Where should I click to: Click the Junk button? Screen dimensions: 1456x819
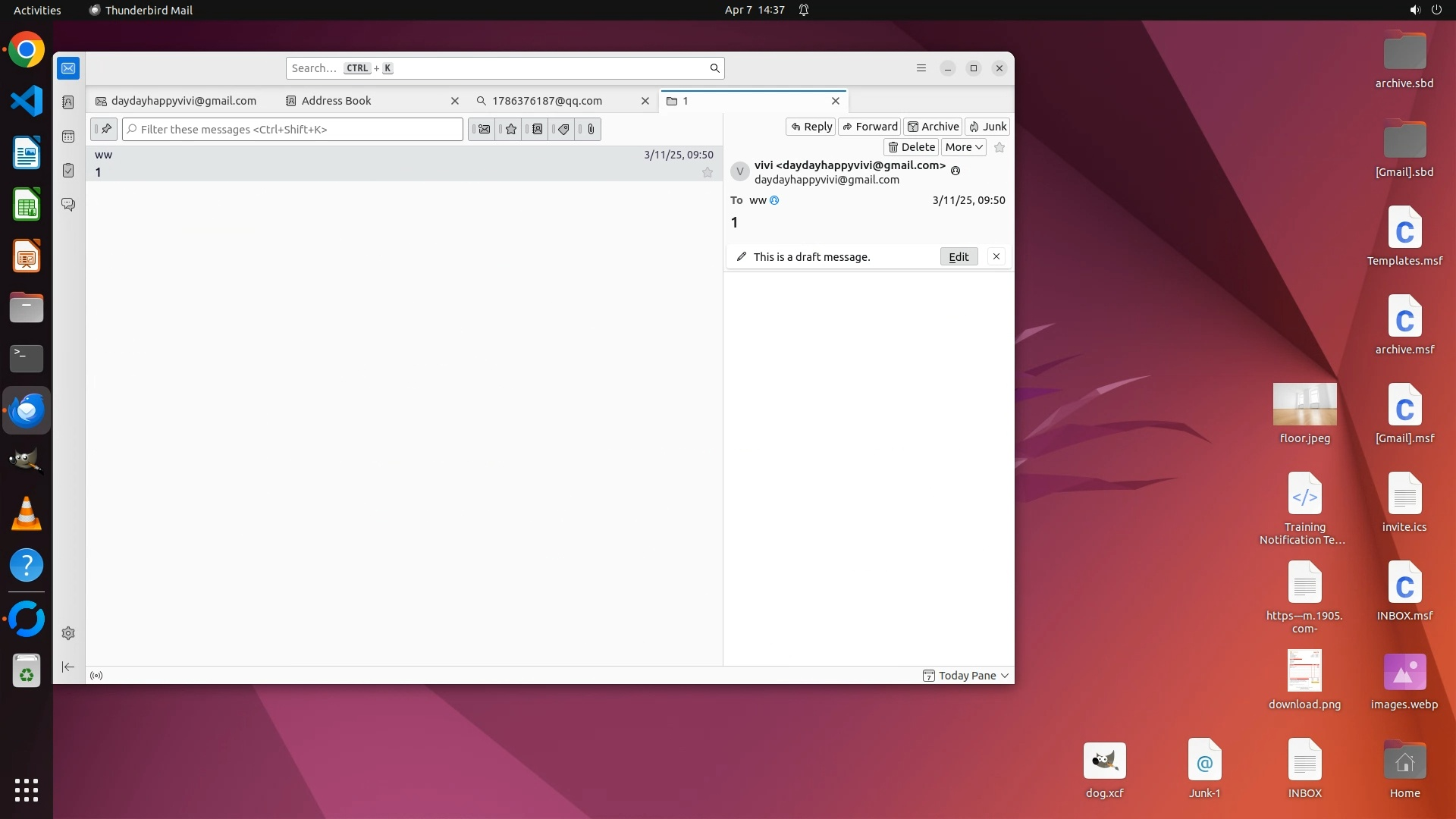(987, 127)
